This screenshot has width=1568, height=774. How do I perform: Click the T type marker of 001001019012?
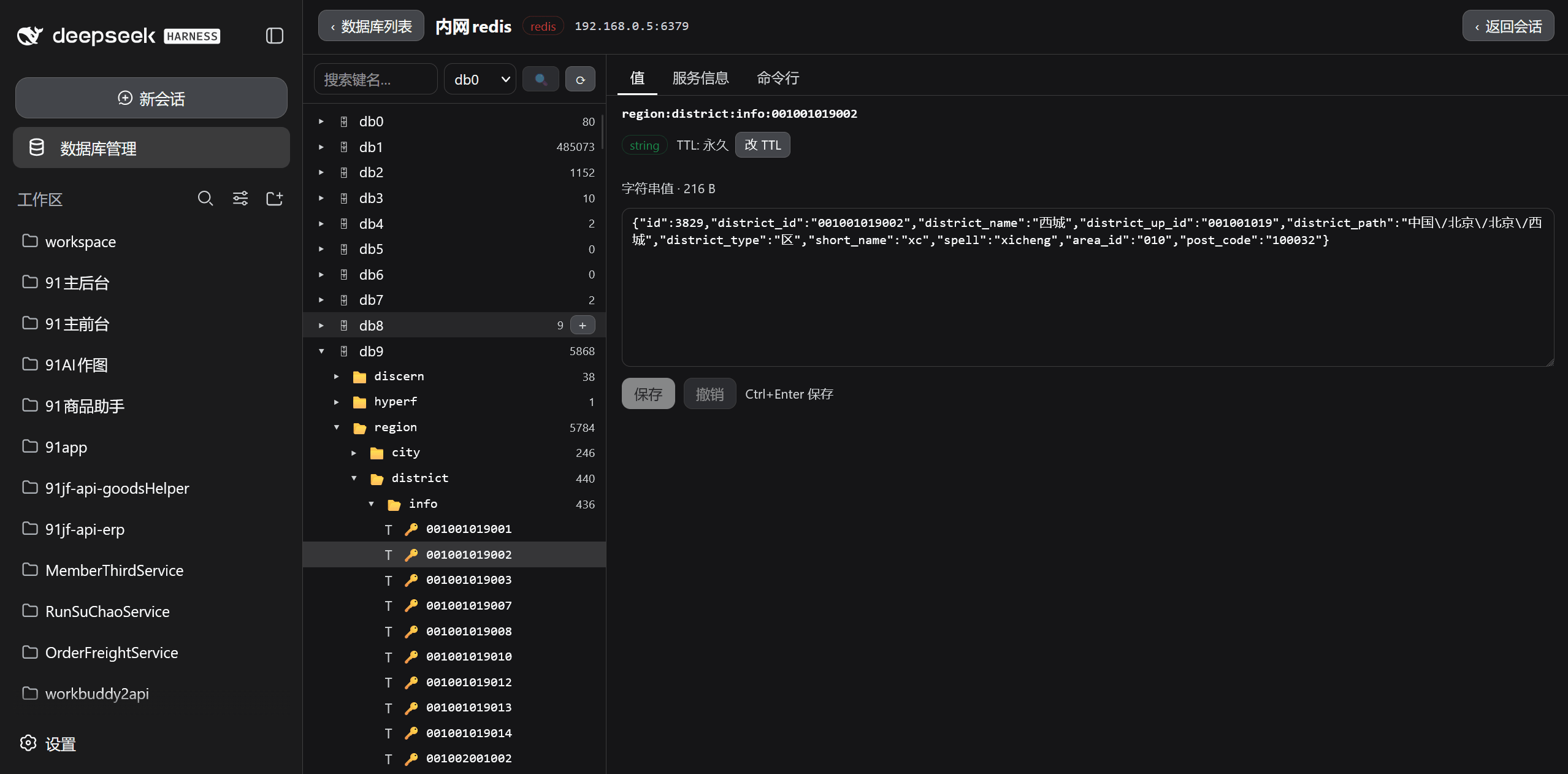[388, 683]
